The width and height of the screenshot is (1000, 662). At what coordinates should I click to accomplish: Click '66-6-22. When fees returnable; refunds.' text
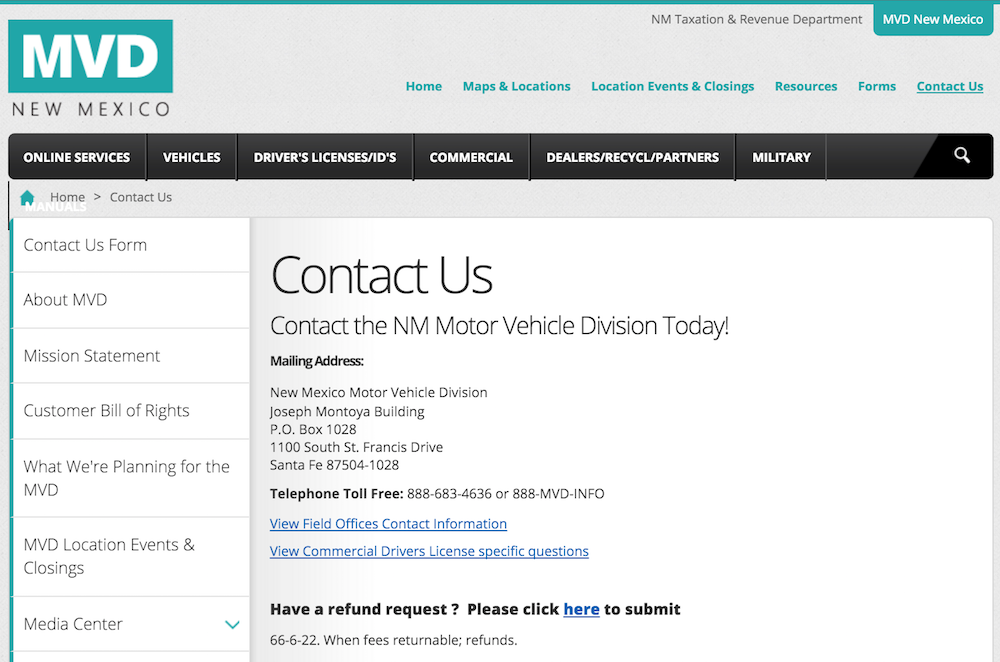[393, 640]
